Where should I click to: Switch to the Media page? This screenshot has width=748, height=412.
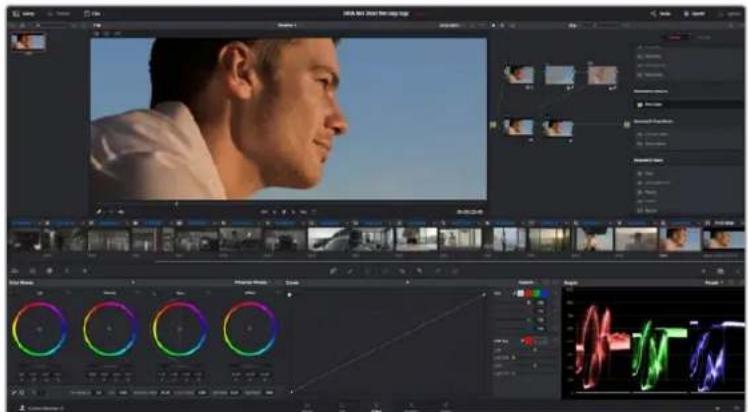pos(308,406)
